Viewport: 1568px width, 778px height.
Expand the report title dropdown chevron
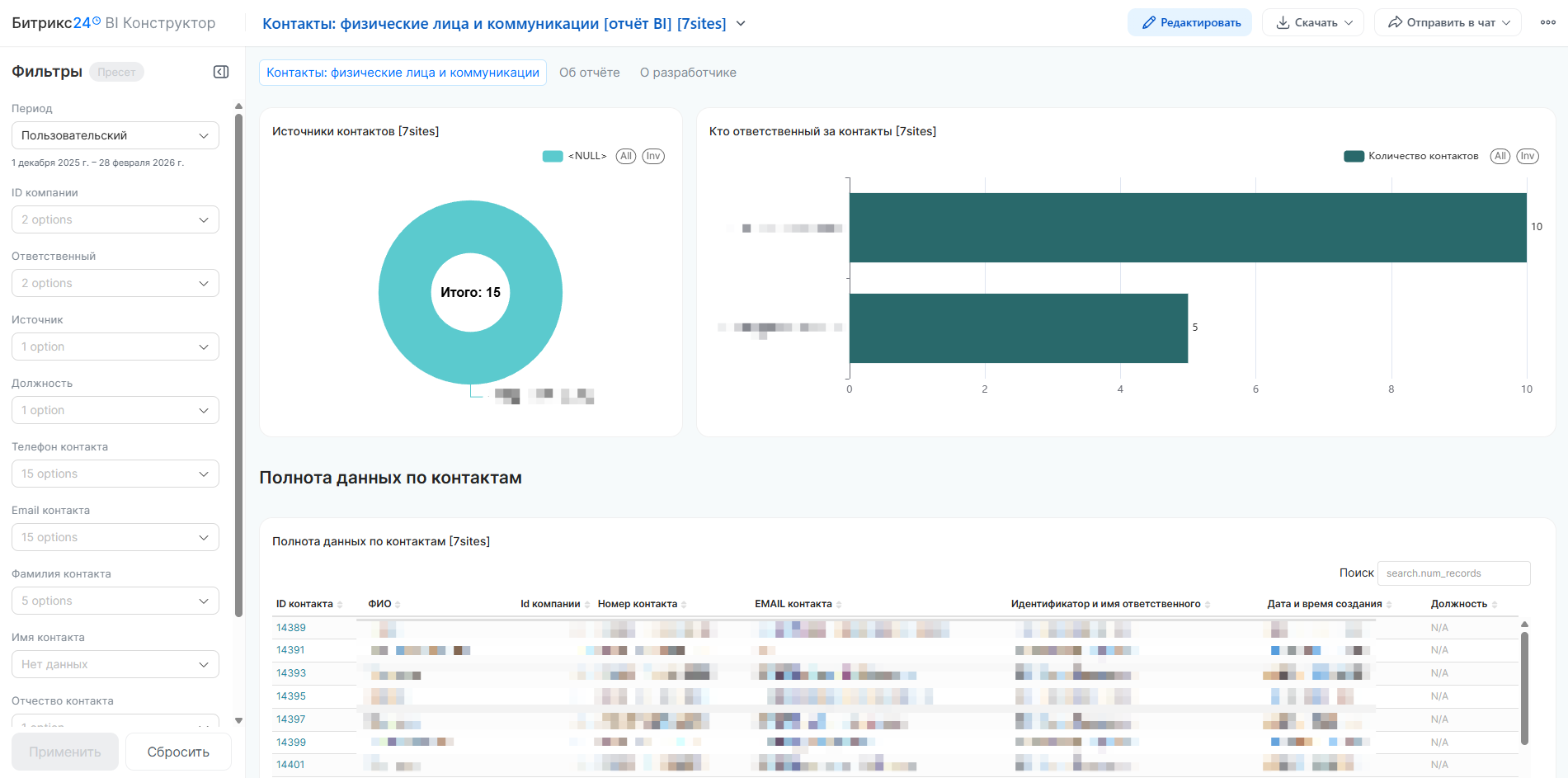[741, 23]
